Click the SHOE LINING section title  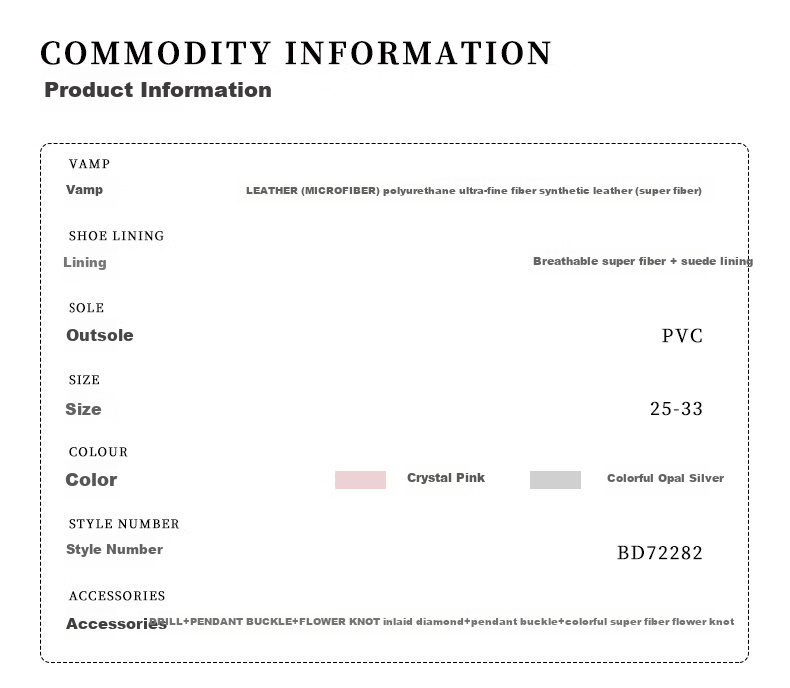pos(116,236)
